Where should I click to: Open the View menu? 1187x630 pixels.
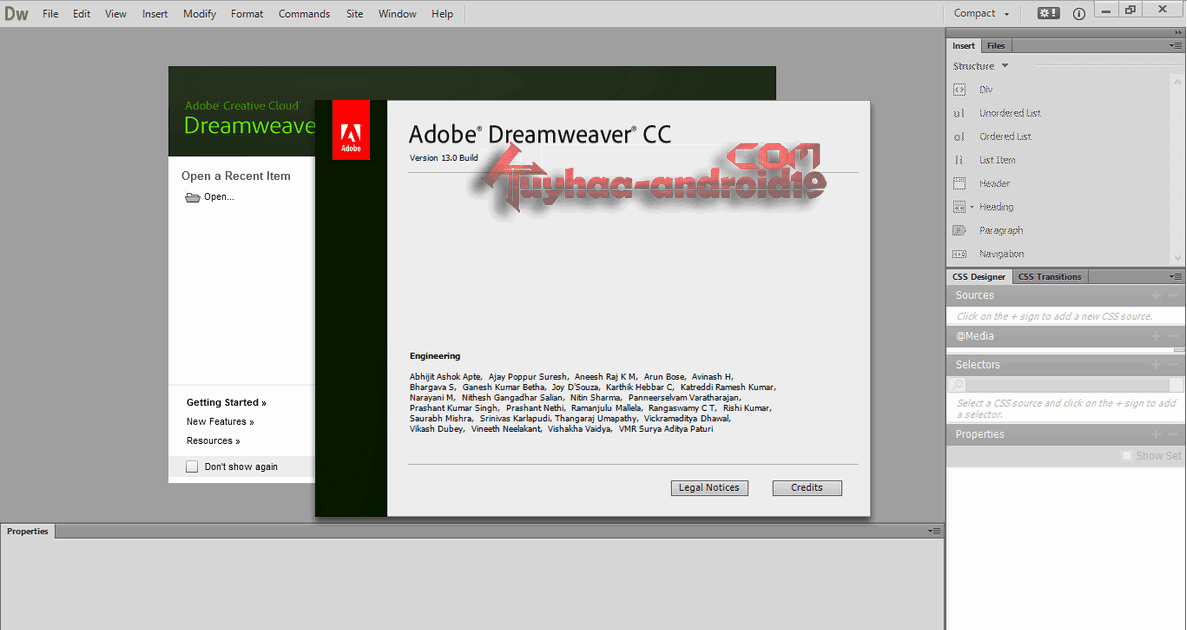click(116, 14)
